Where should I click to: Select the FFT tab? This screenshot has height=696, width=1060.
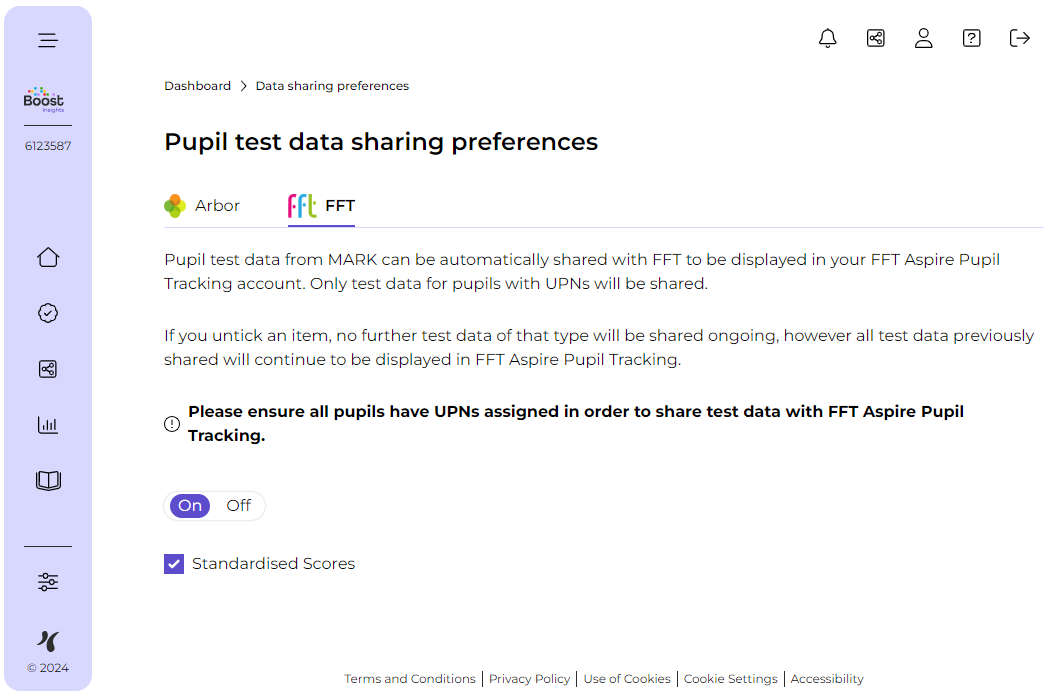[x=322, y=206]
